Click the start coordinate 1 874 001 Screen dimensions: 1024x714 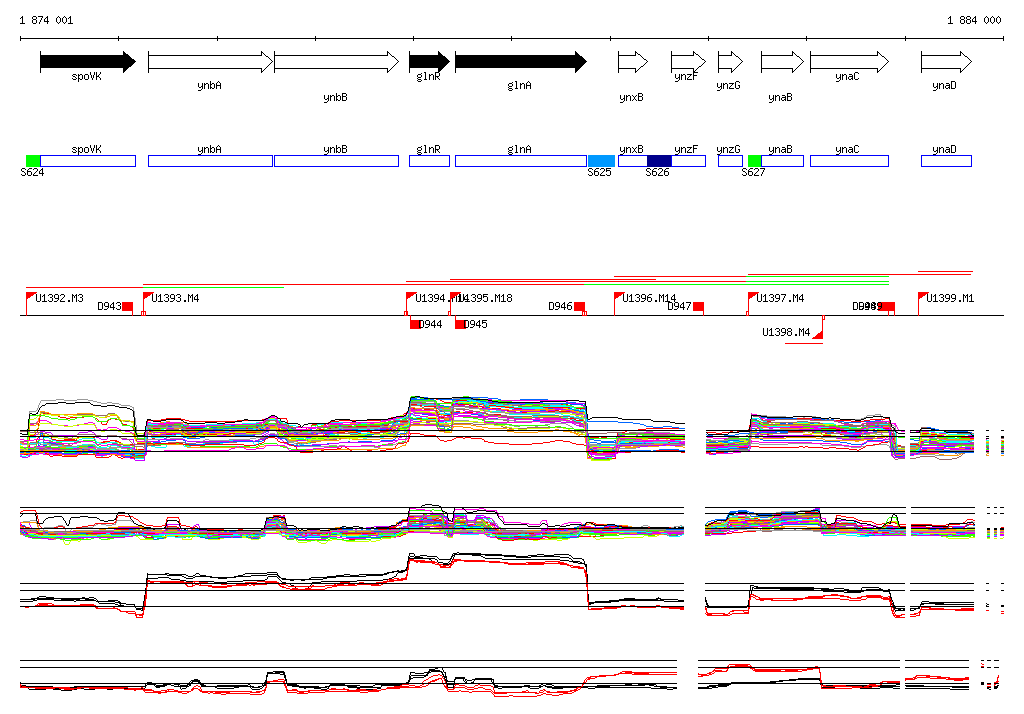coord(46,20)
